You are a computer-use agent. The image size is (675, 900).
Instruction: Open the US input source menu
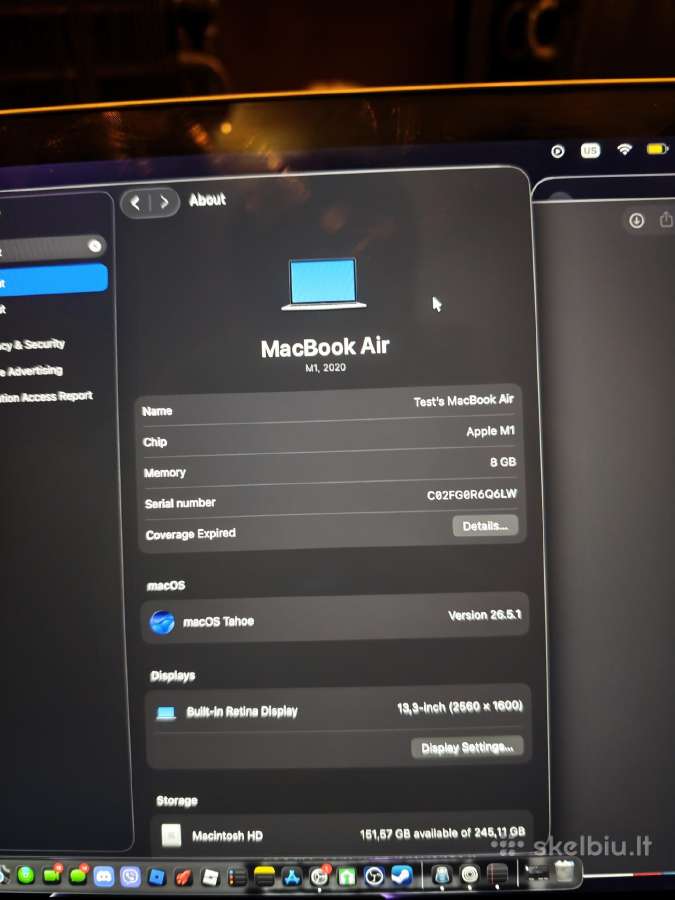coord(590,151)
